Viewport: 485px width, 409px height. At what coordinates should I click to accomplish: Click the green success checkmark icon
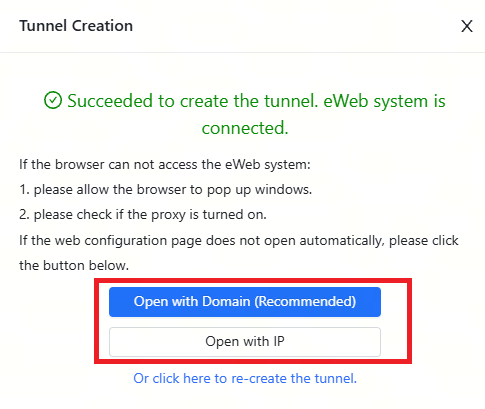pyautogui.click(x=53, y=100)
